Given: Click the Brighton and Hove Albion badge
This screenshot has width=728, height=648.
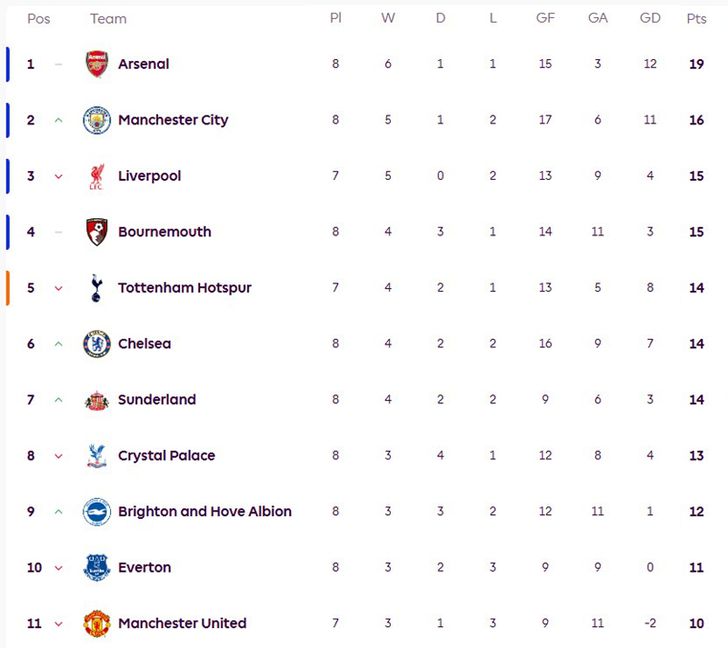Looking at the screenshot, I should pyautogui.click(x=97, y=512).
